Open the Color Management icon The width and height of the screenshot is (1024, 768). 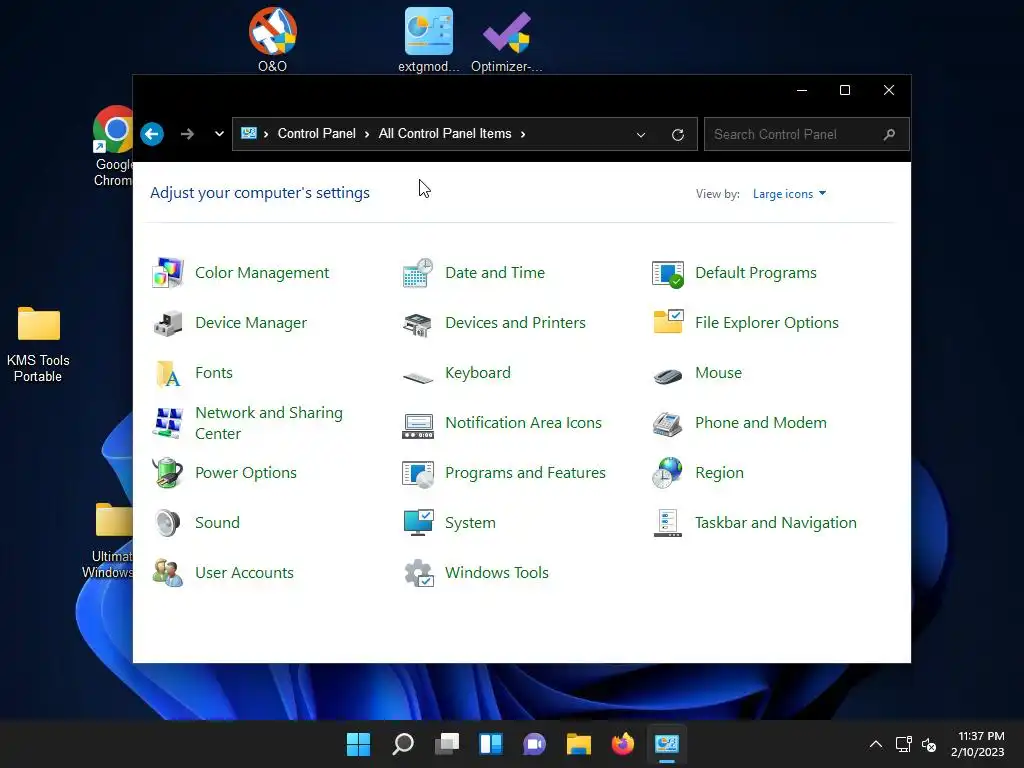[168, 273]
